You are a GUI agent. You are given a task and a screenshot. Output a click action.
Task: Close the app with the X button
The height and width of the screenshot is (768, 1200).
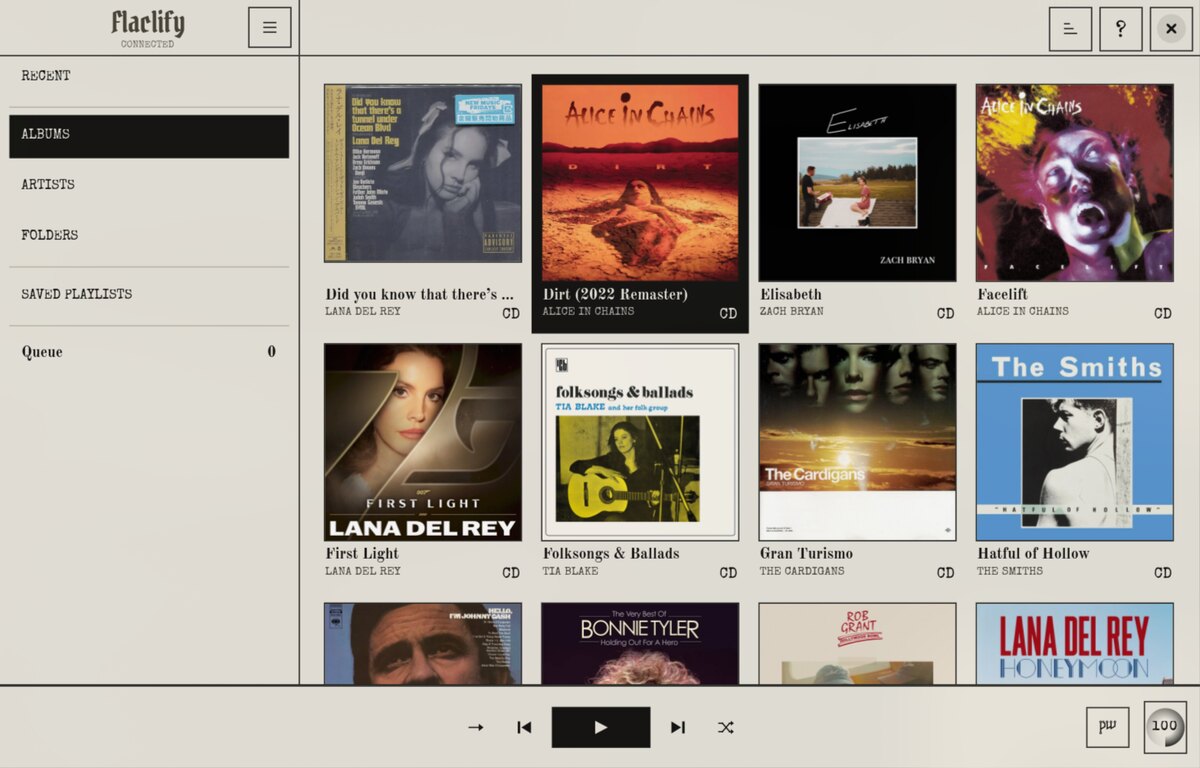click(1171, 29)
